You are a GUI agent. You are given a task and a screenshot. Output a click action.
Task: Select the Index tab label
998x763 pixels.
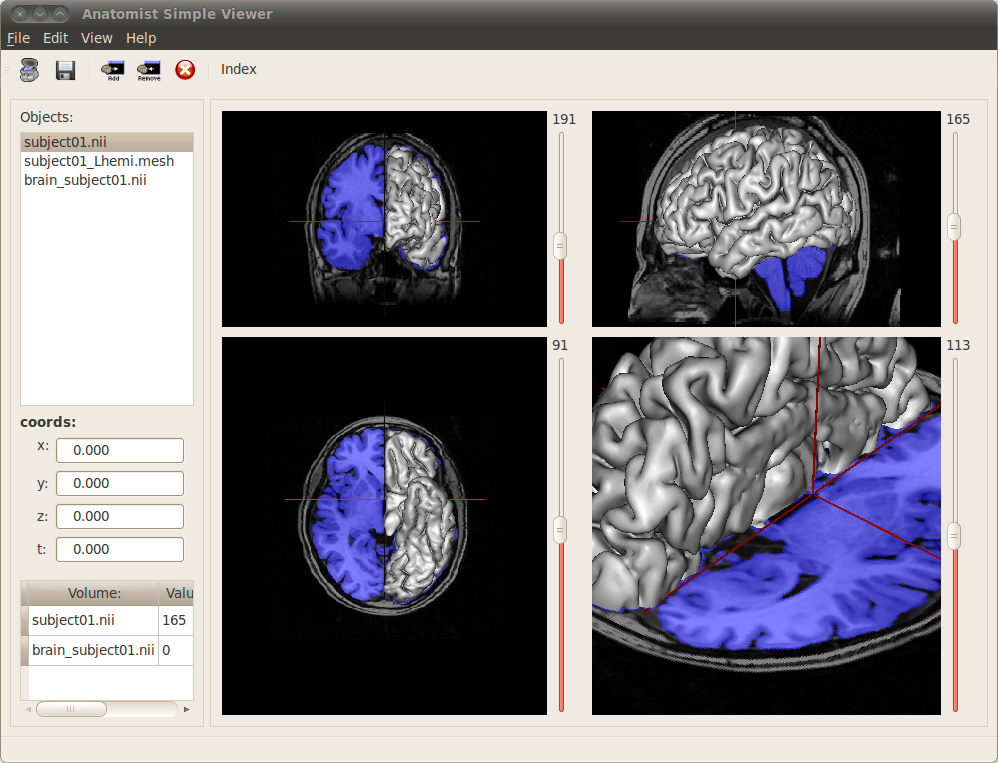(x=240, y=69)
